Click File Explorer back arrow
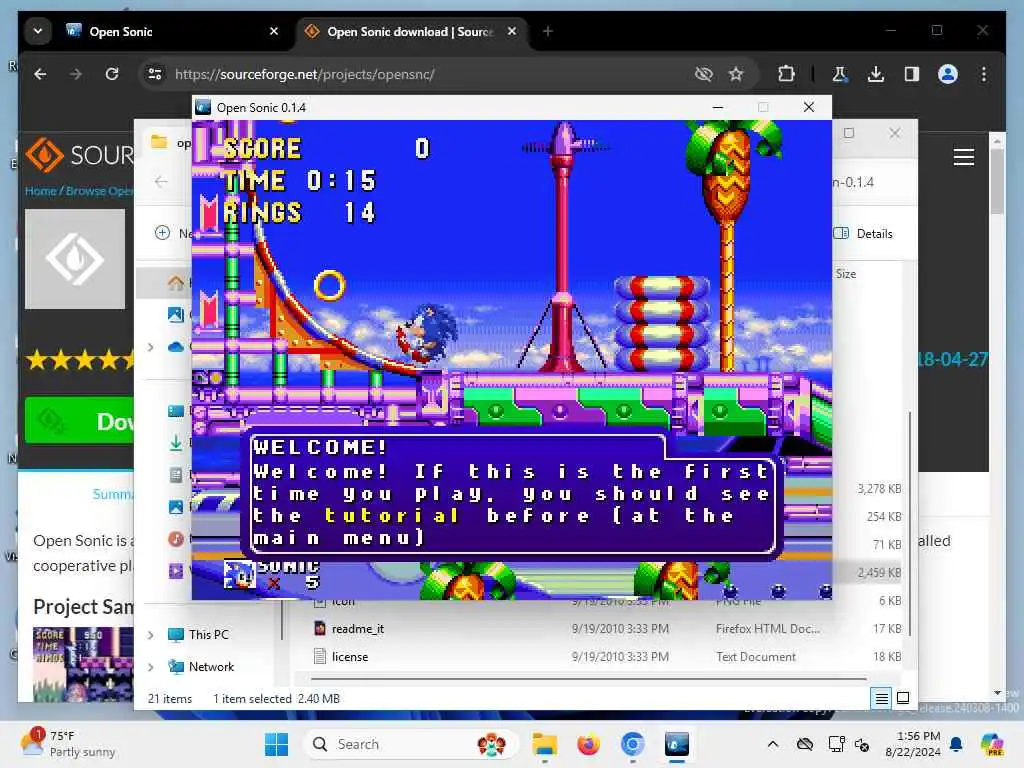 point(161,182)
